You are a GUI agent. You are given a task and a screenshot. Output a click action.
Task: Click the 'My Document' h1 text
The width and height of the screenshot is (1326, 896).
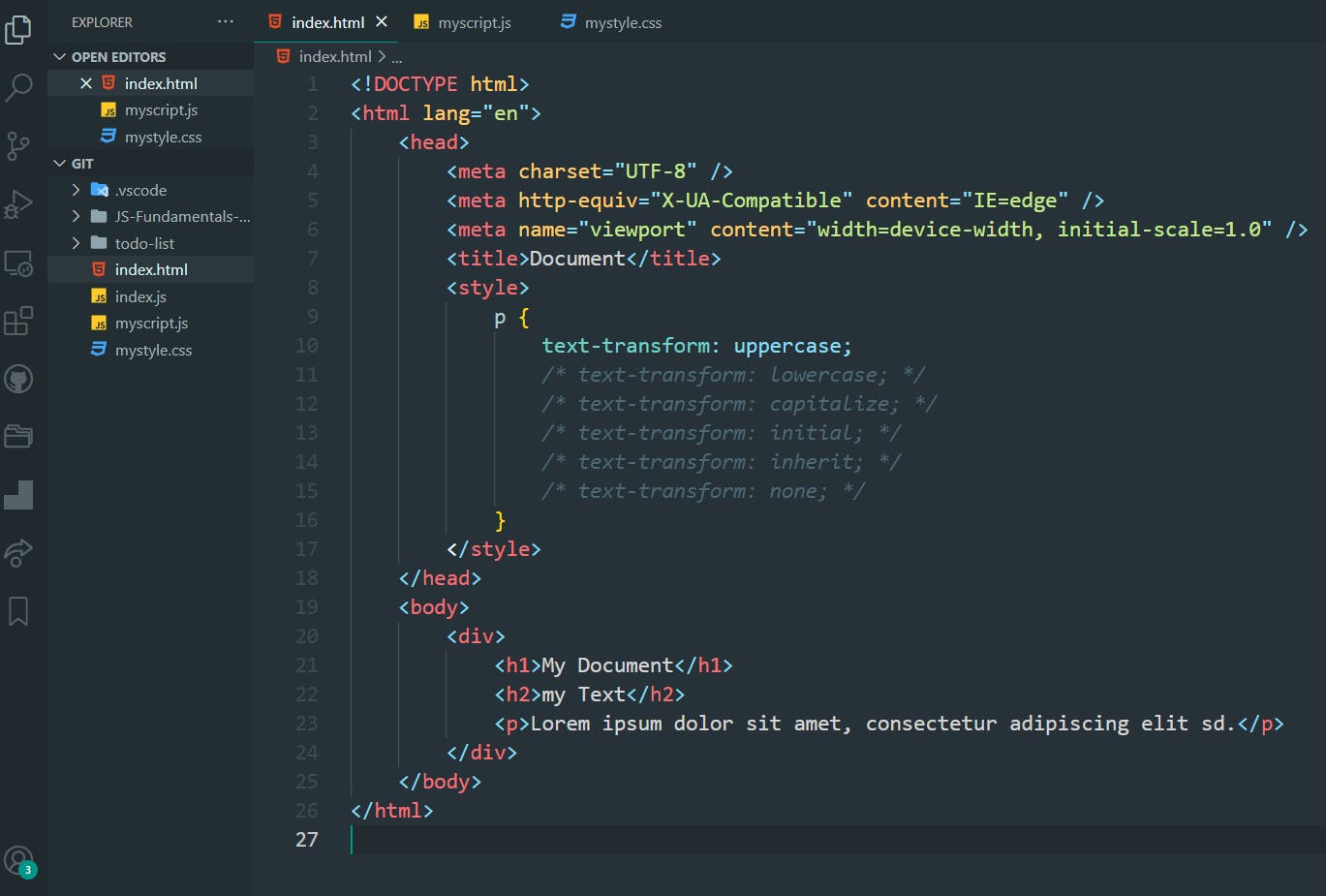(607, 665)
